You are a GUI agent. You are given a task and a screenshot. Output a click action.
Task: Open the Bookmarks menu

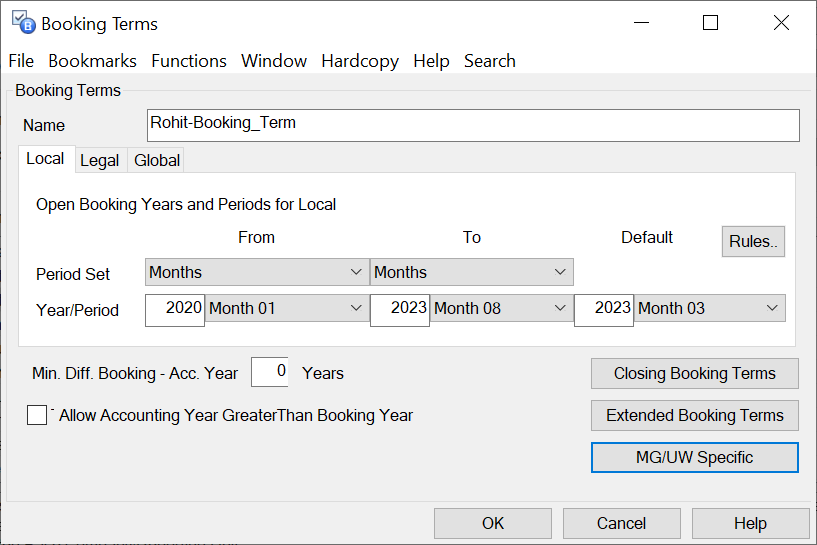pyautogui.click(x=92, y=61)
